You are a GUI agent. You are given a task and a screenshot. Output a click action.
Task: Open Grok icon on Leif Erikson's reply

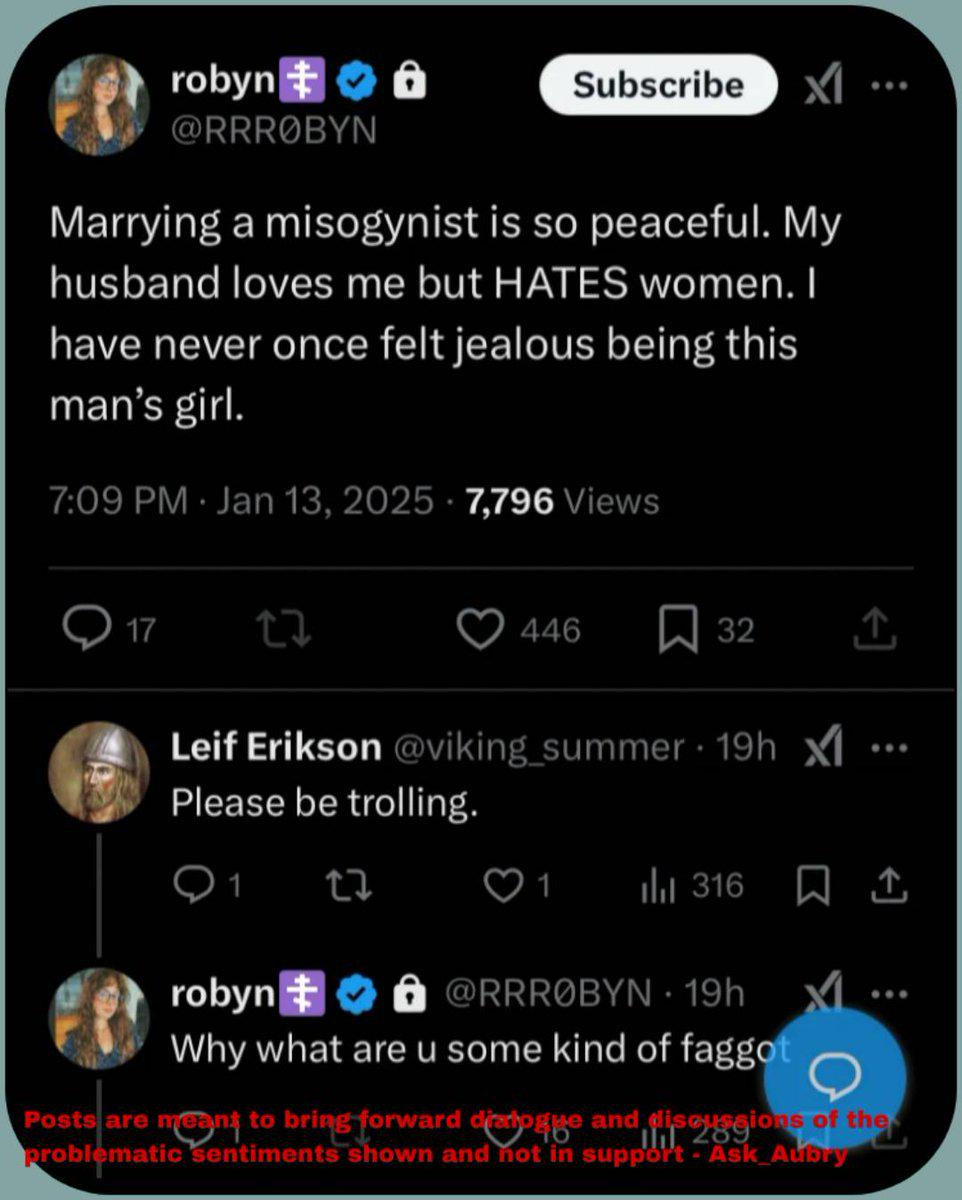(x=823, y=748)
